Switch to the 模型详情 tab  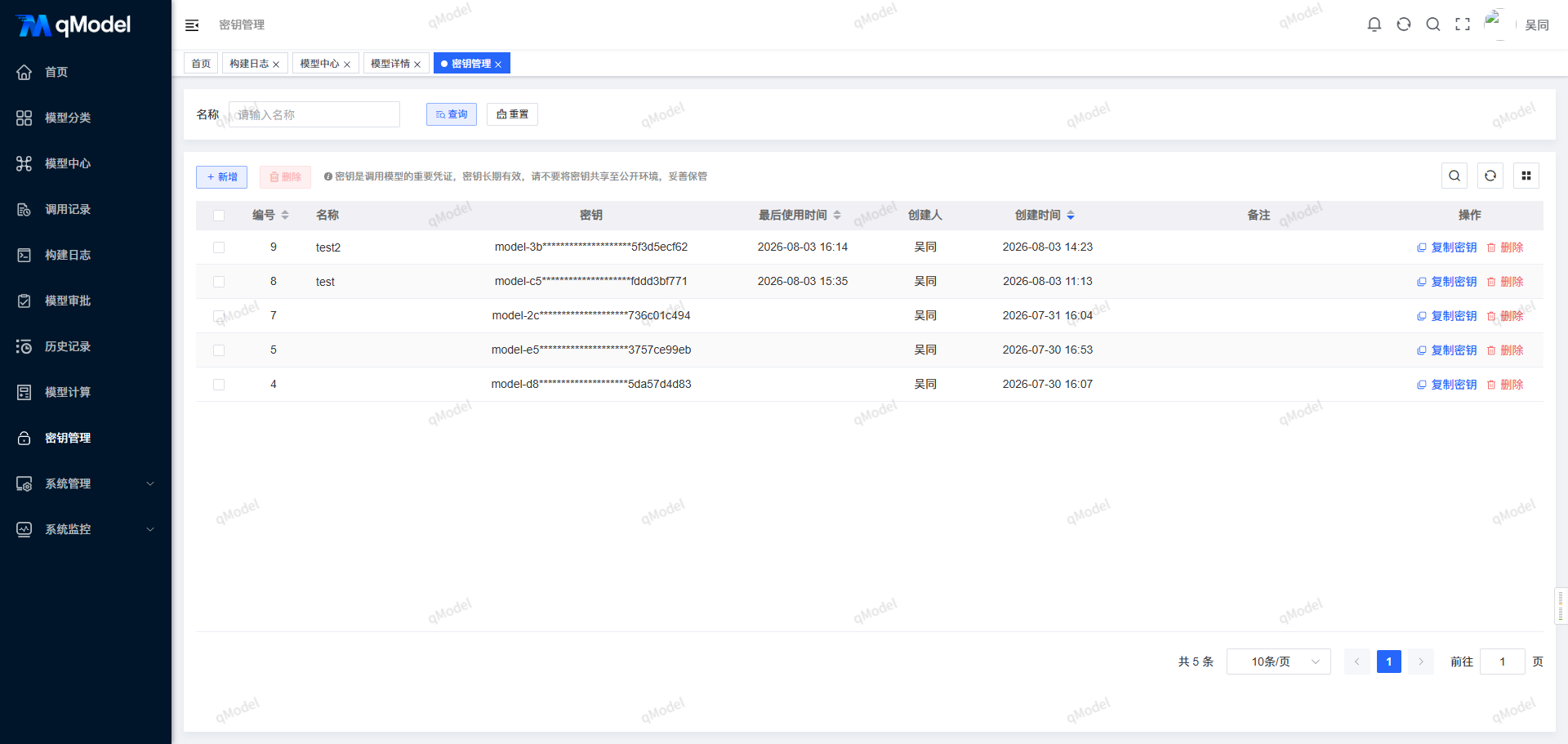pos(390,64)
